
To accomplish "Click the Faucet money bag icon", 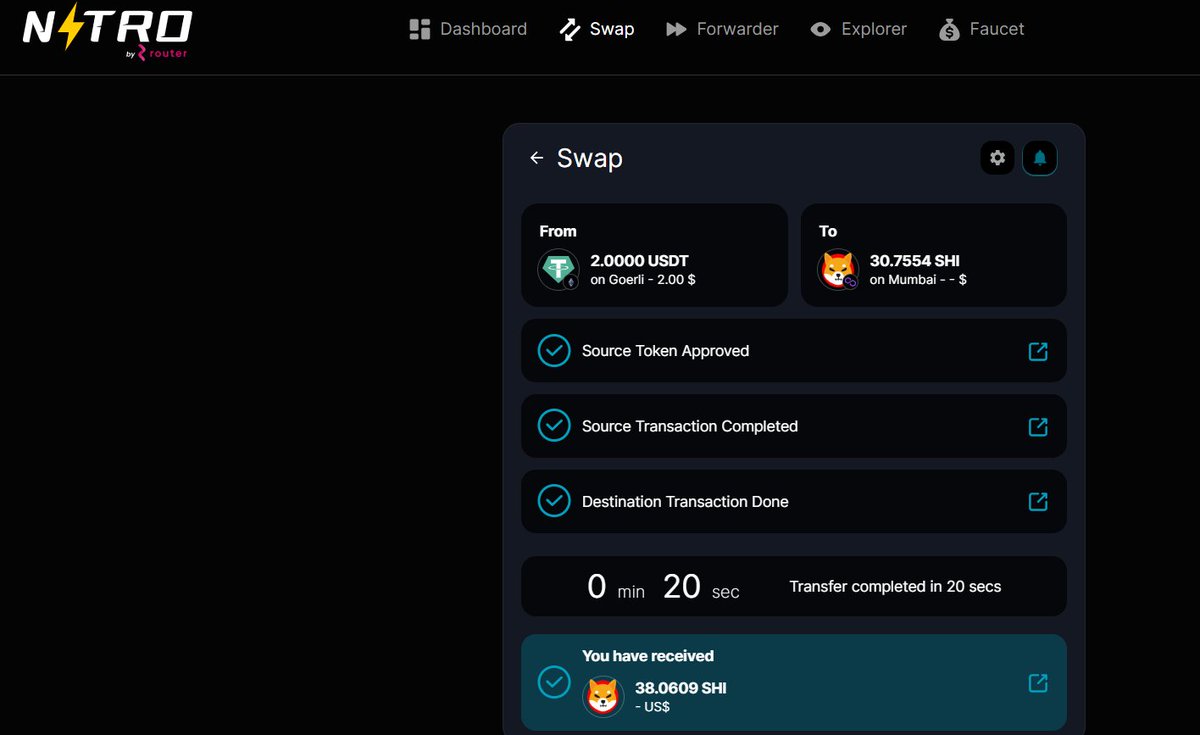I will click(x=949, y=29).
